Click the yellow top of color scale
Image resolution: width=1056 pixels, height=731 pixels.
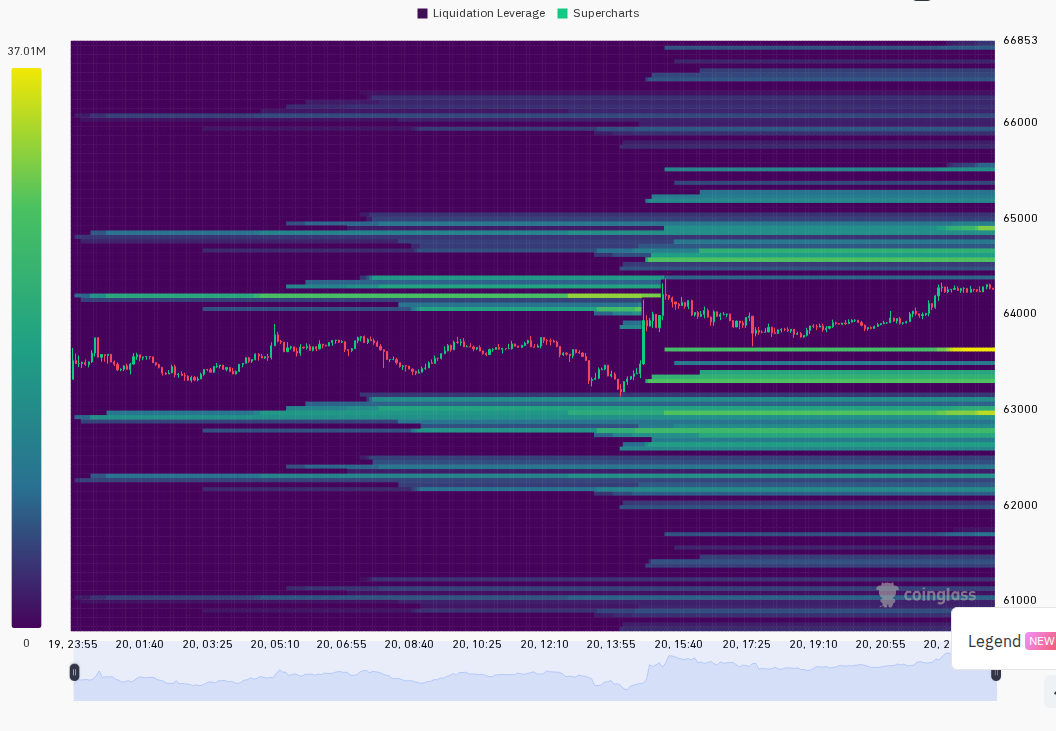[26, 74]
